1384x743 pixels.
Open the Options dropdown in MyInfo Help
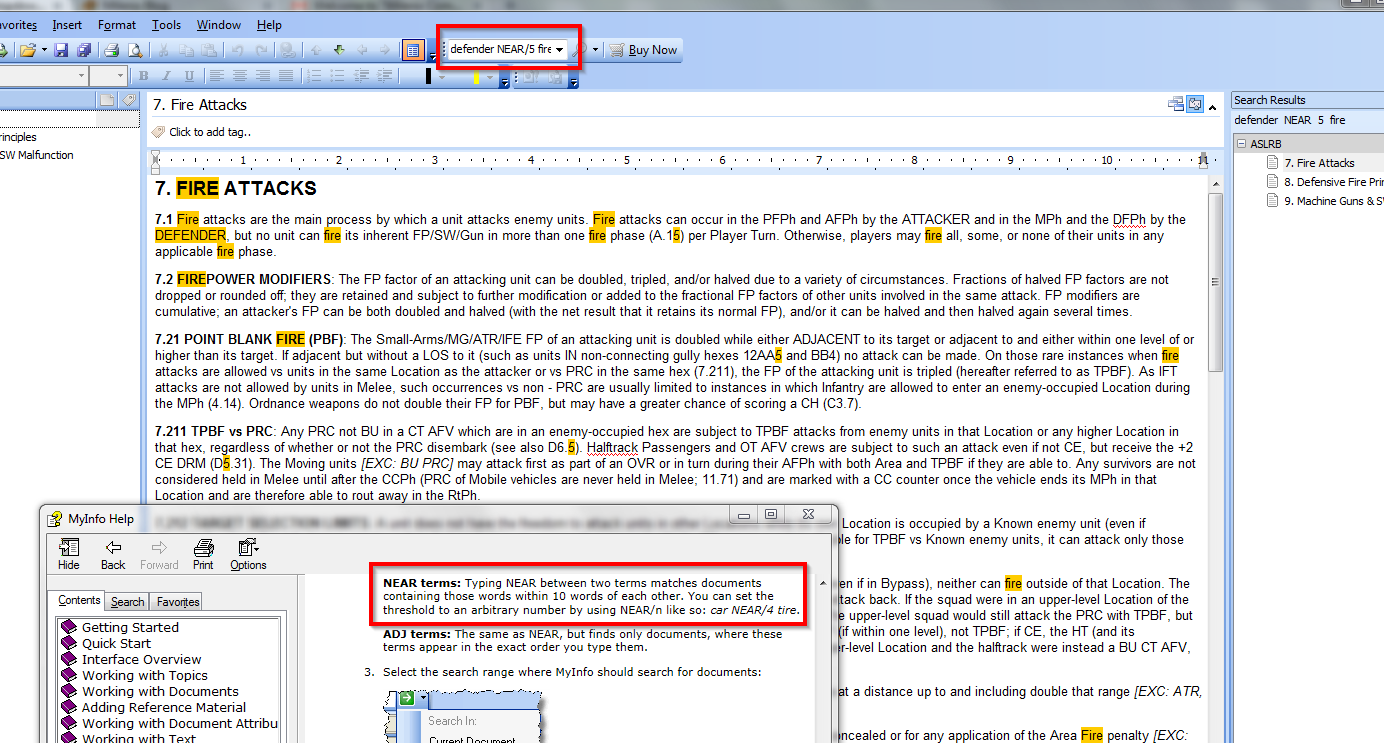coord(248,553)
